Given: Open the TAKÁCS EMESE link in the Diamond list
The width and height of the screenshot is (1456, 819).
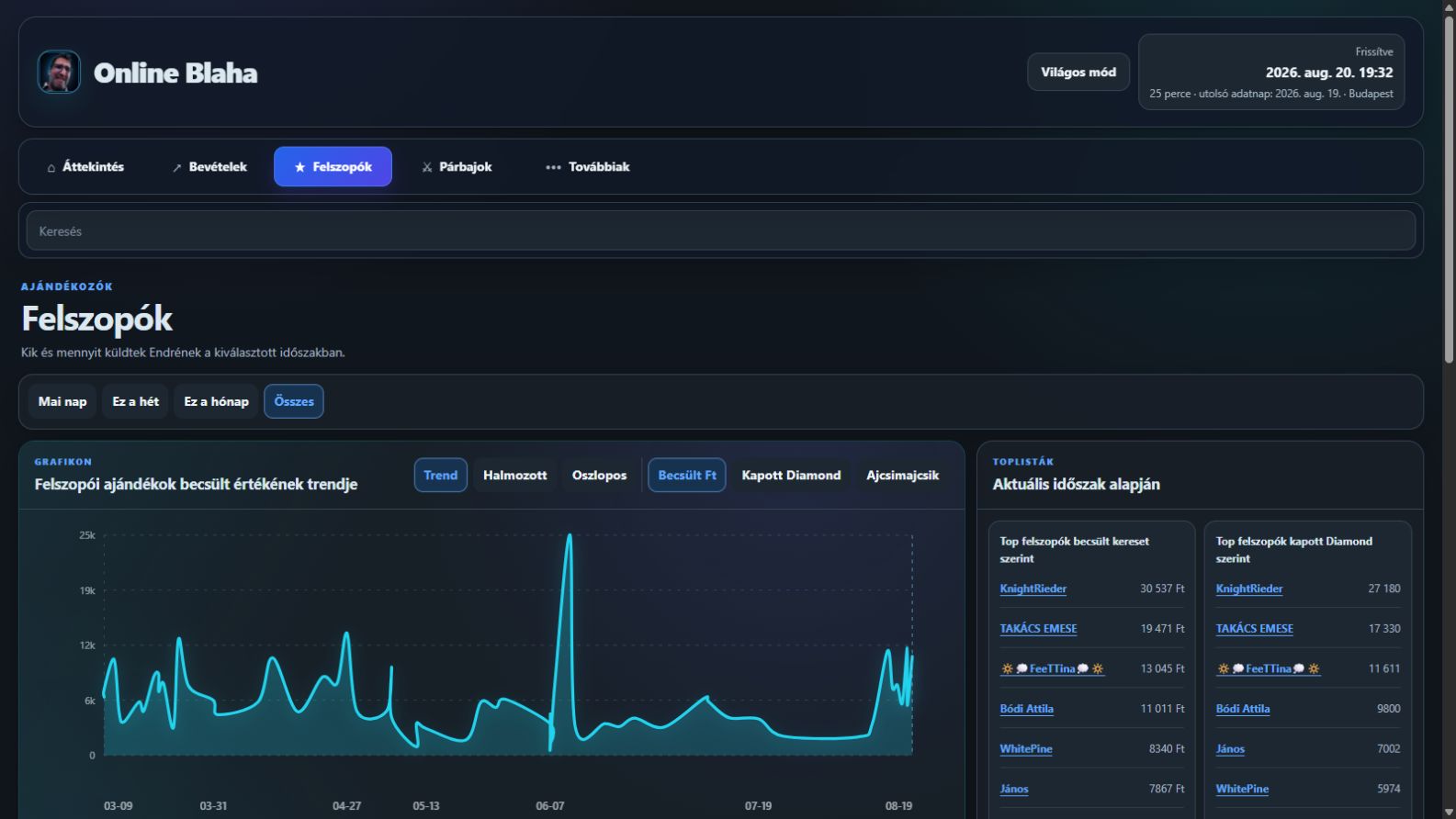Looking at the screenshot, I should [x=1255, y=629].
